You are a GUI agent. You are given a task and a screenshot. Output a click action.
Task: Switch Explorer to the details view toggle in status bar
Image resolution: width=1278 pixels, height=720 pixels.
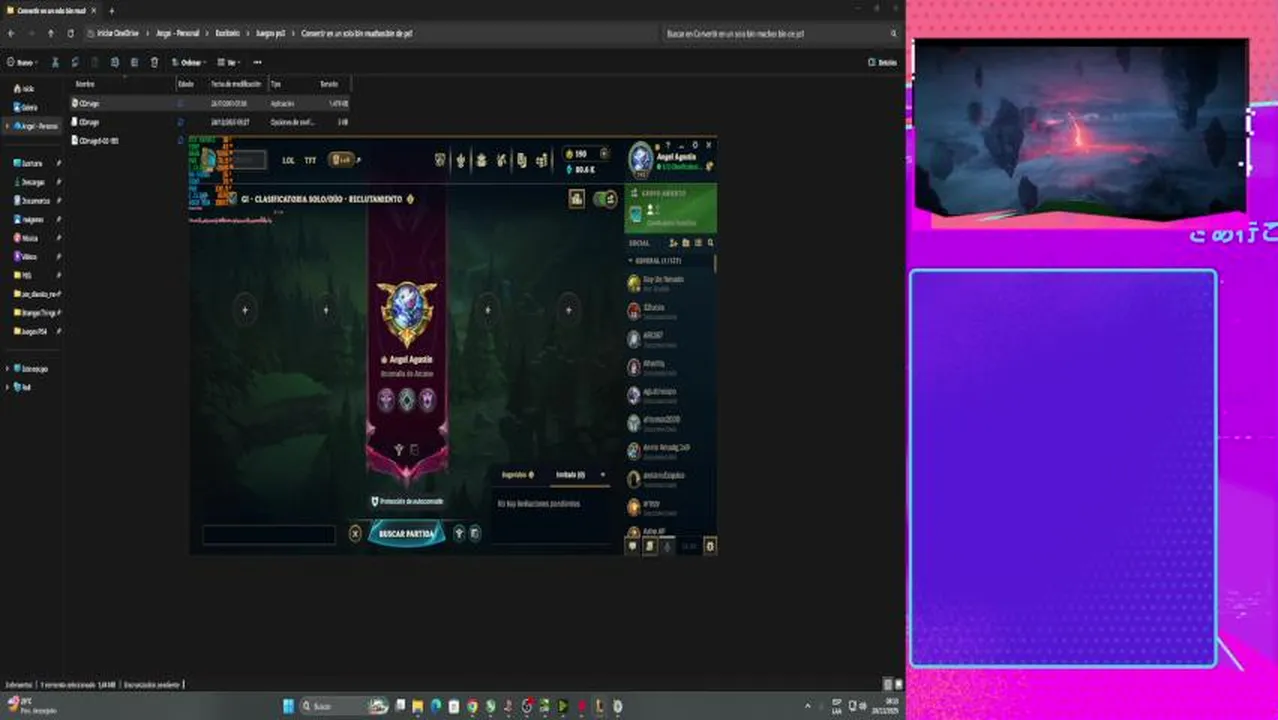pyautogui.click(x=887, y=685)
